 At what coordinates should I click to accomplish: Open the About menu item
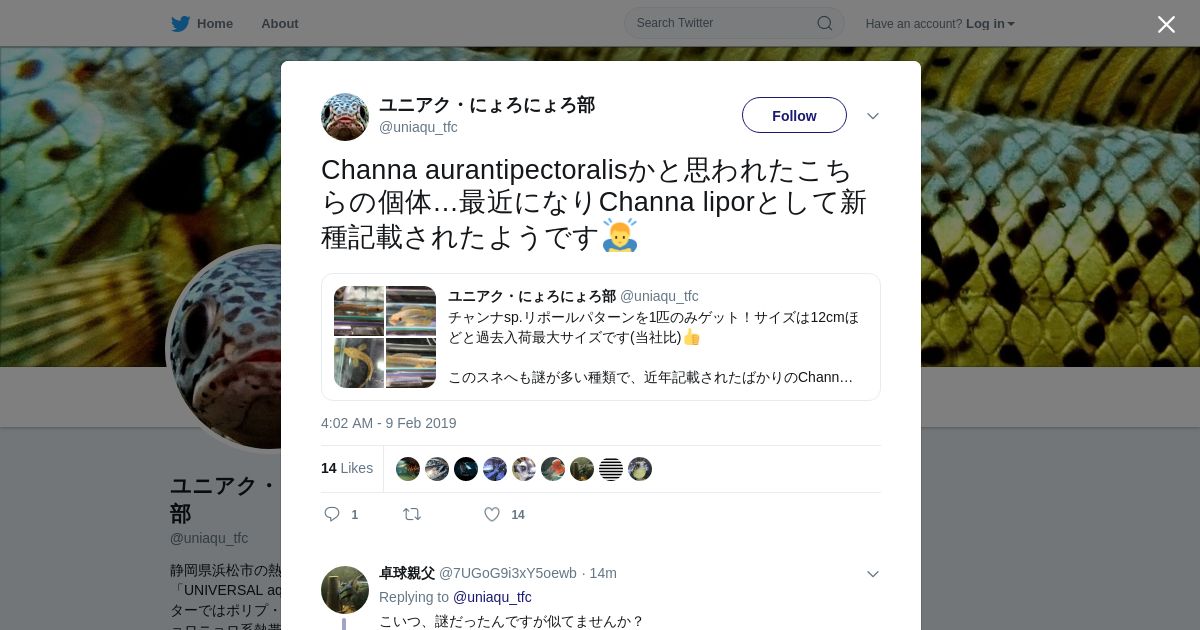(x=280, y=23)
